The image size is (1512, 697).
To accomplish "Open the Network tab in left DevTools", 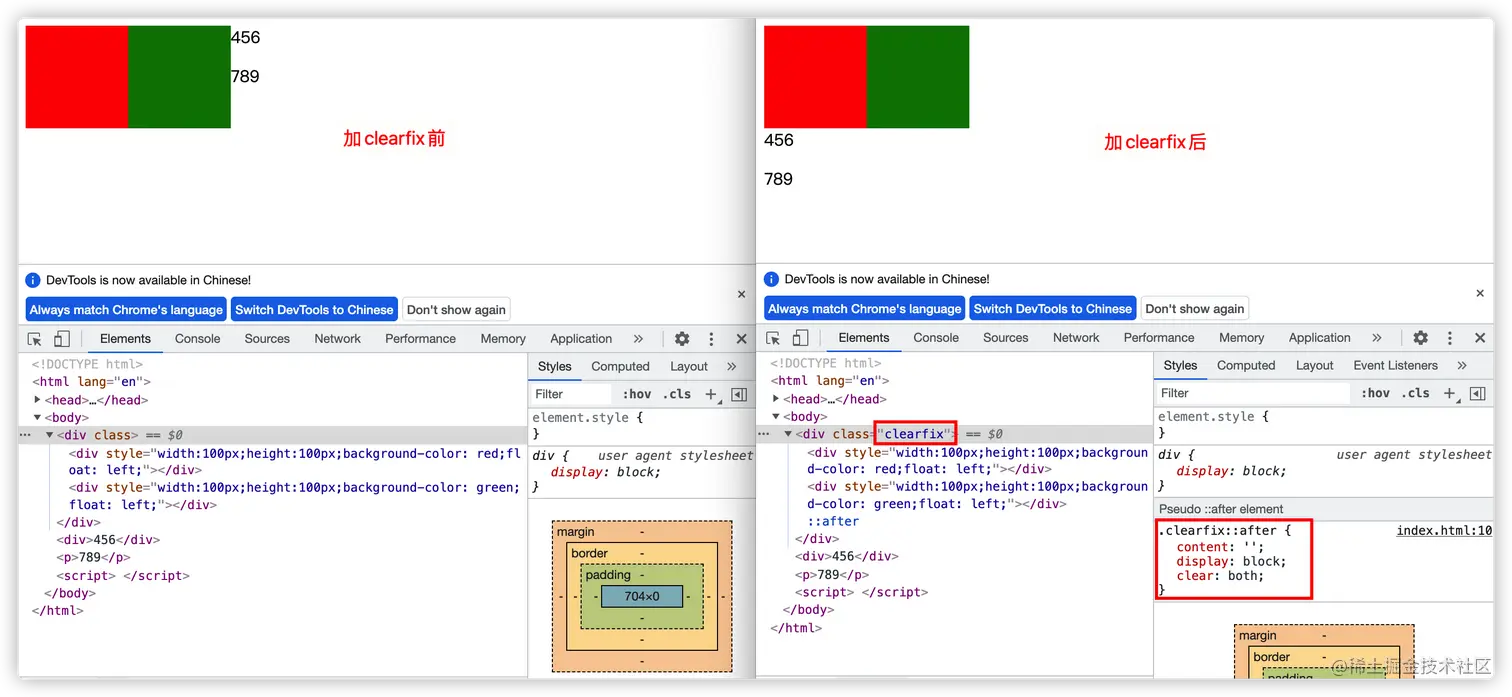I will (338, 339).
